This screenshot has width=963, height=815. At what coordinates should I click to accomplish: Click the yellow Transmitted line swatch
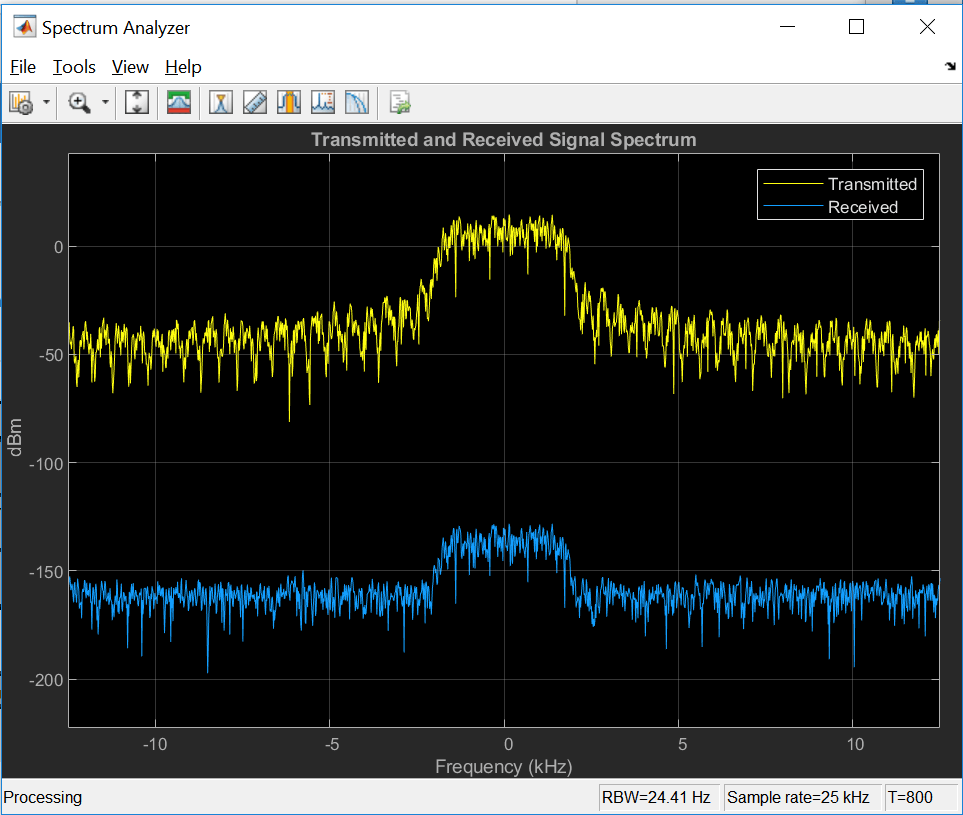pos(793,184)
